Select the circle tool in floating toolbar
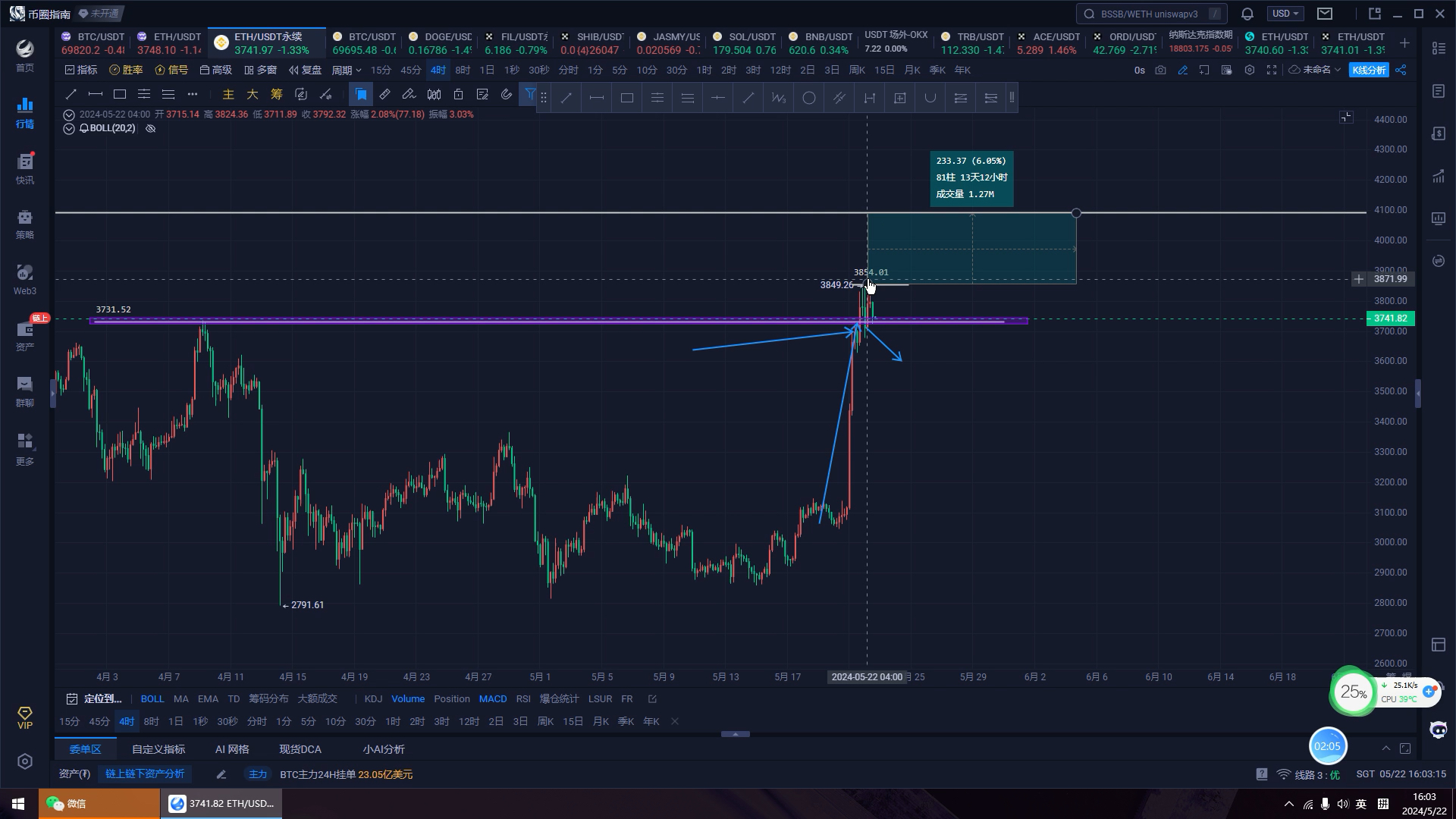Image resolution: width=1456 pixels, height=819 pixels. tap(809, 98)
